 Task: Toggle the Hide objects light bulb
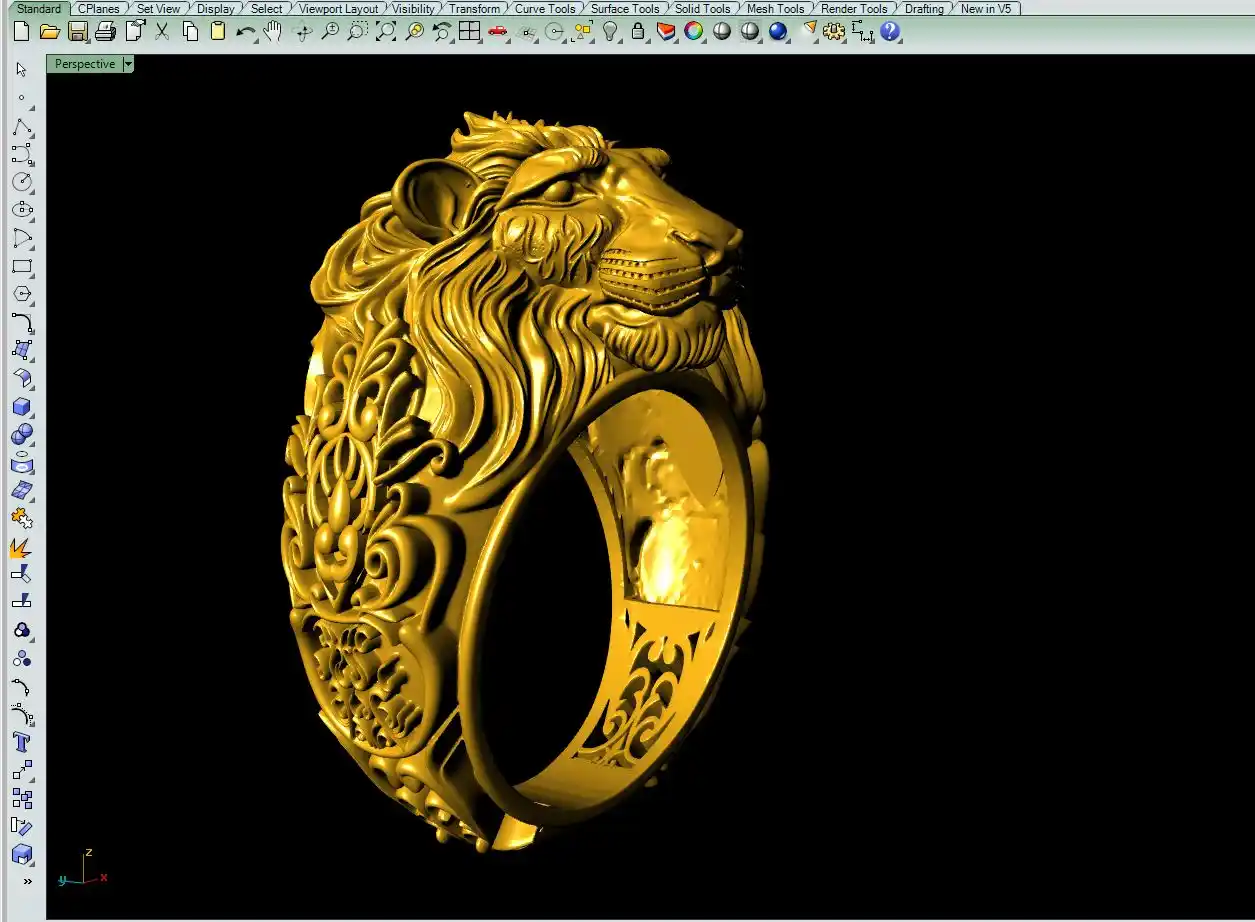610,32
